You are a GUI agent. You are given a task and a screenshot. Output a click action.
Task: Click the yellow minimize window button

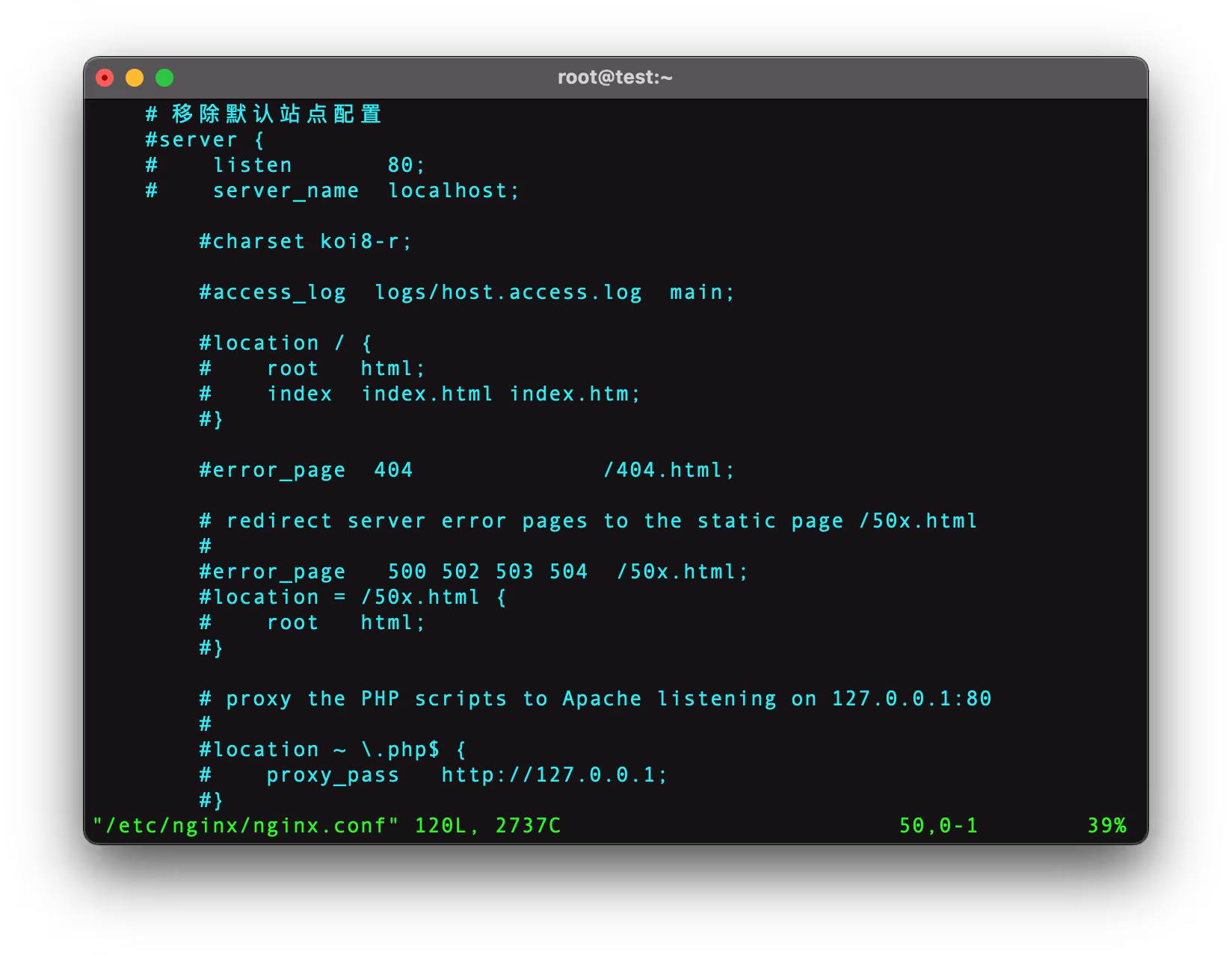click(135, 78)
